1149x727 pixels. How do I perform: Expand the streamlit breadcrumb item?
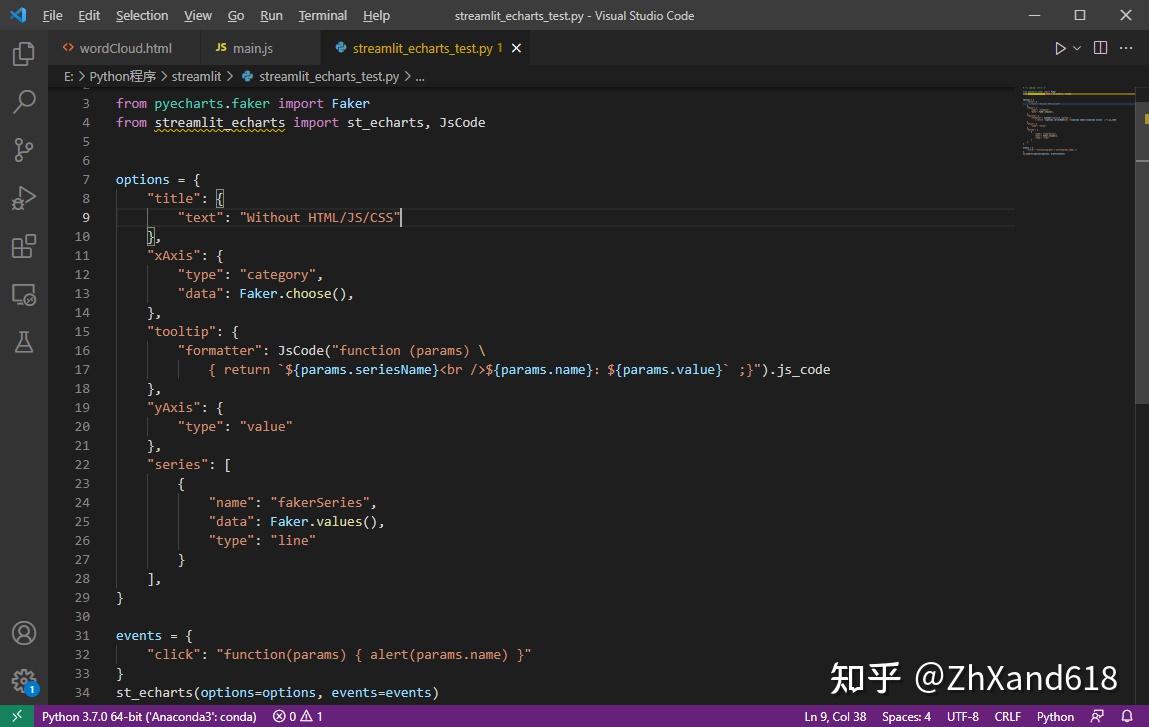(196, 75)
